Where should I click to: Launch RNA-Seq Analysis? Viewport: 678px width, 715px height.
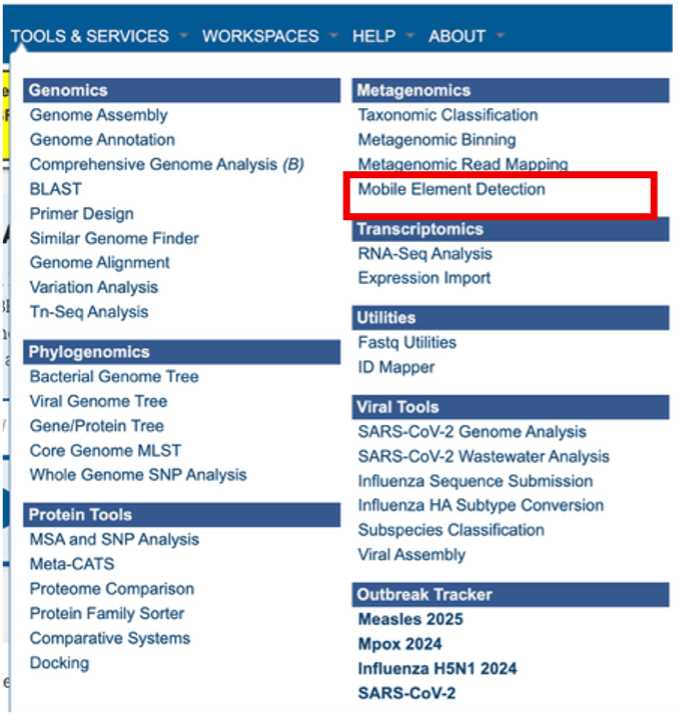[425, 254]
